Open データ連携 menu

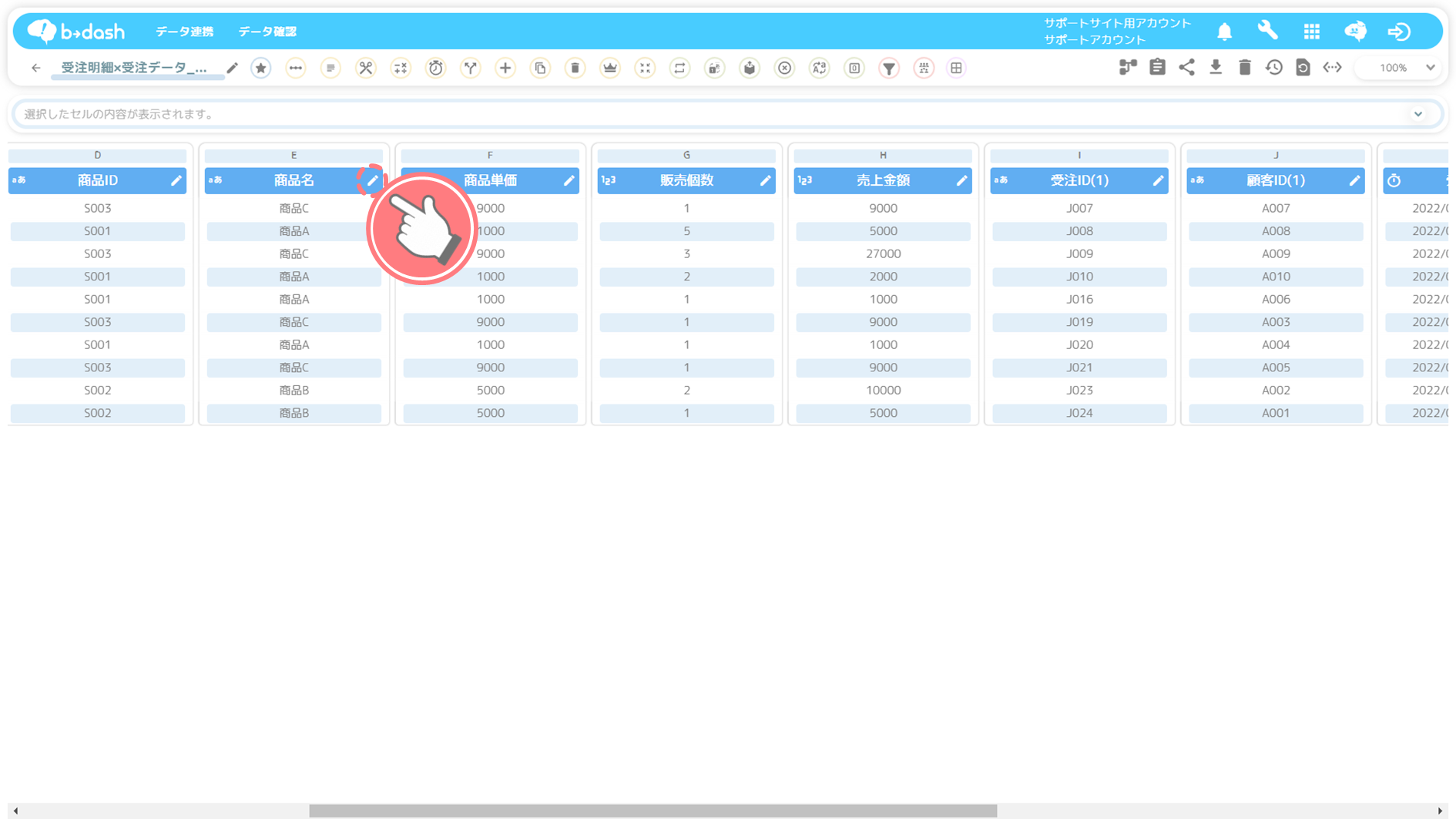184,32
